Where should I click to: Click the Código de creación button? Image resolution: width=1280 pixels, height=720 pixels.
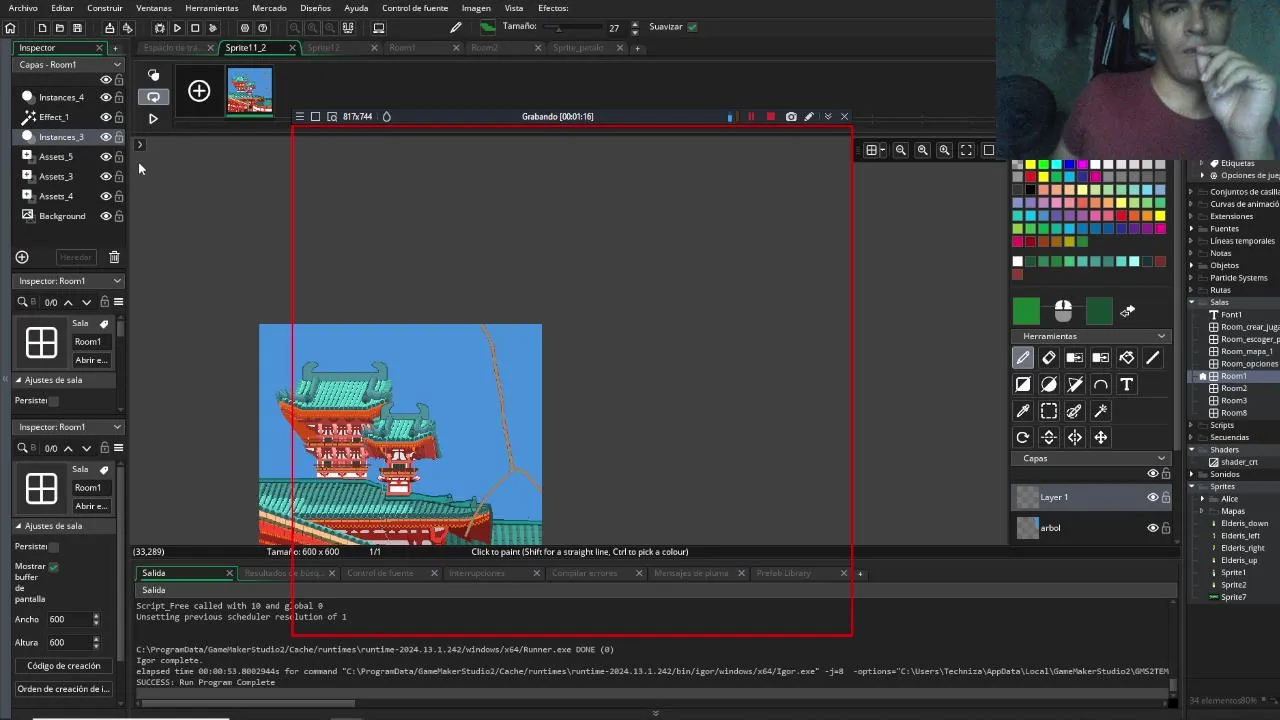(x=64, y=666)
